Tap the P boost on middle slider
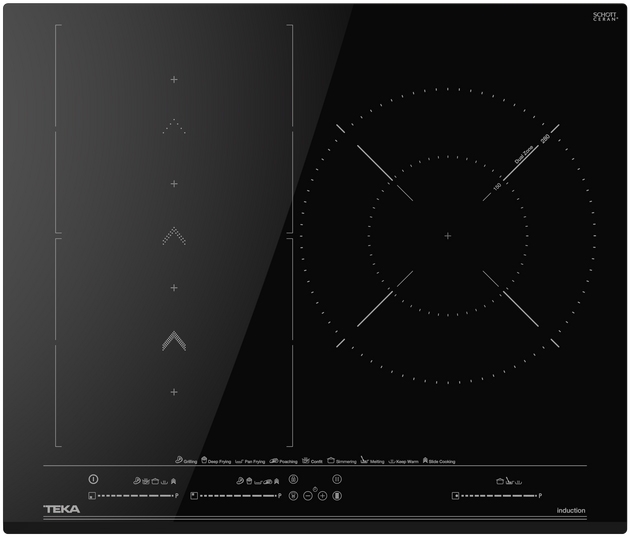 (280, 496)
